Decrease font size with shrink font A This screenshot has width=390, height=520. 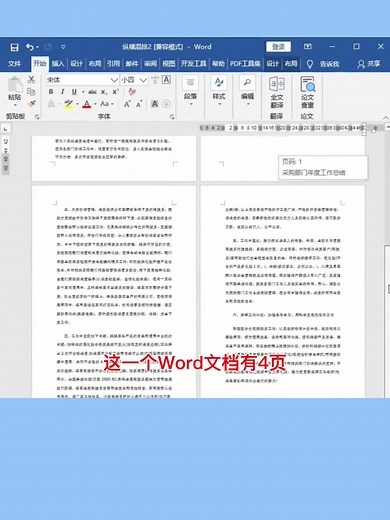(139, 104)
